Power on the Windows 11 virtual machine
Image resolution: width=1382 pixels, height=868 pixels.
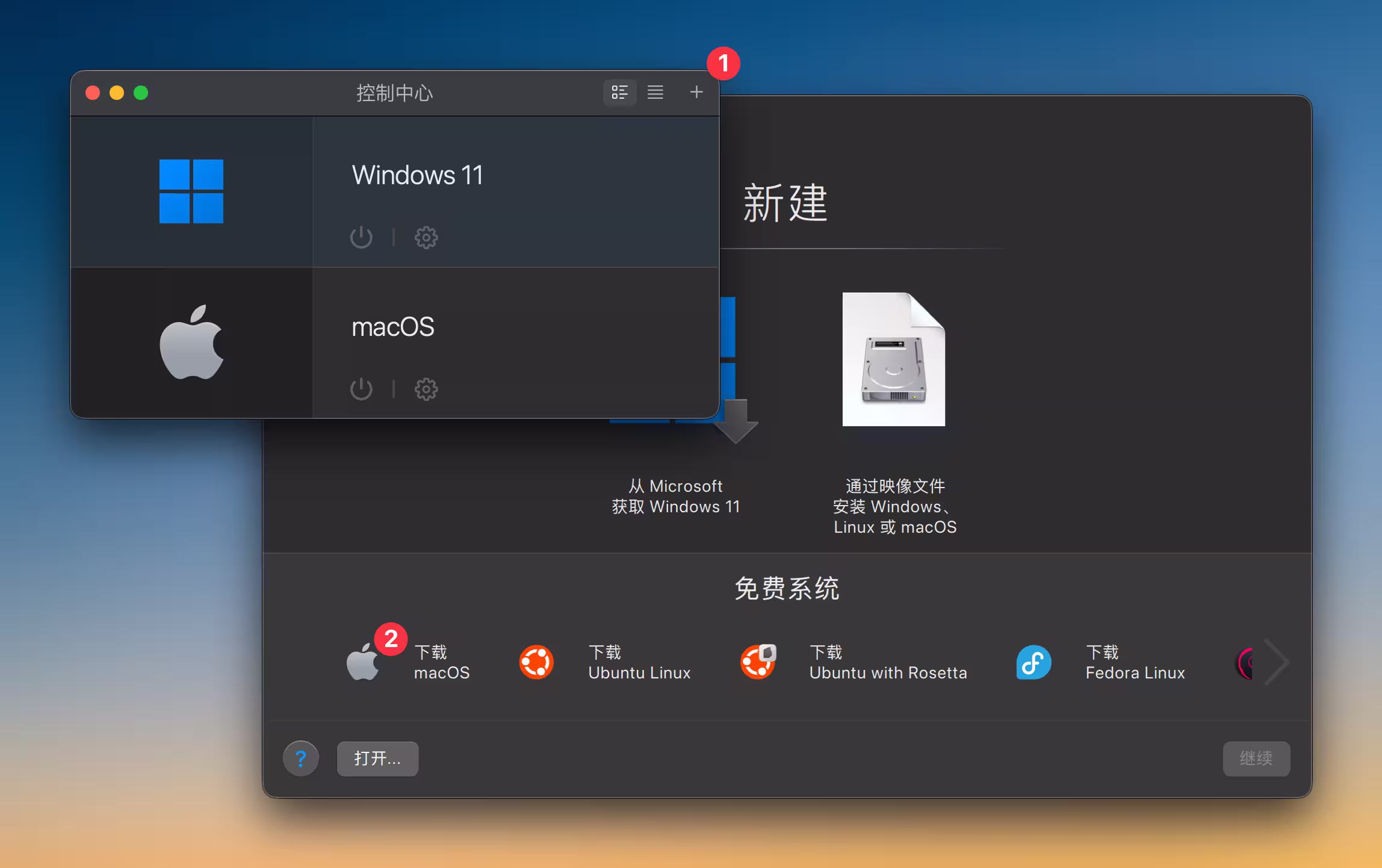point(362,237)
